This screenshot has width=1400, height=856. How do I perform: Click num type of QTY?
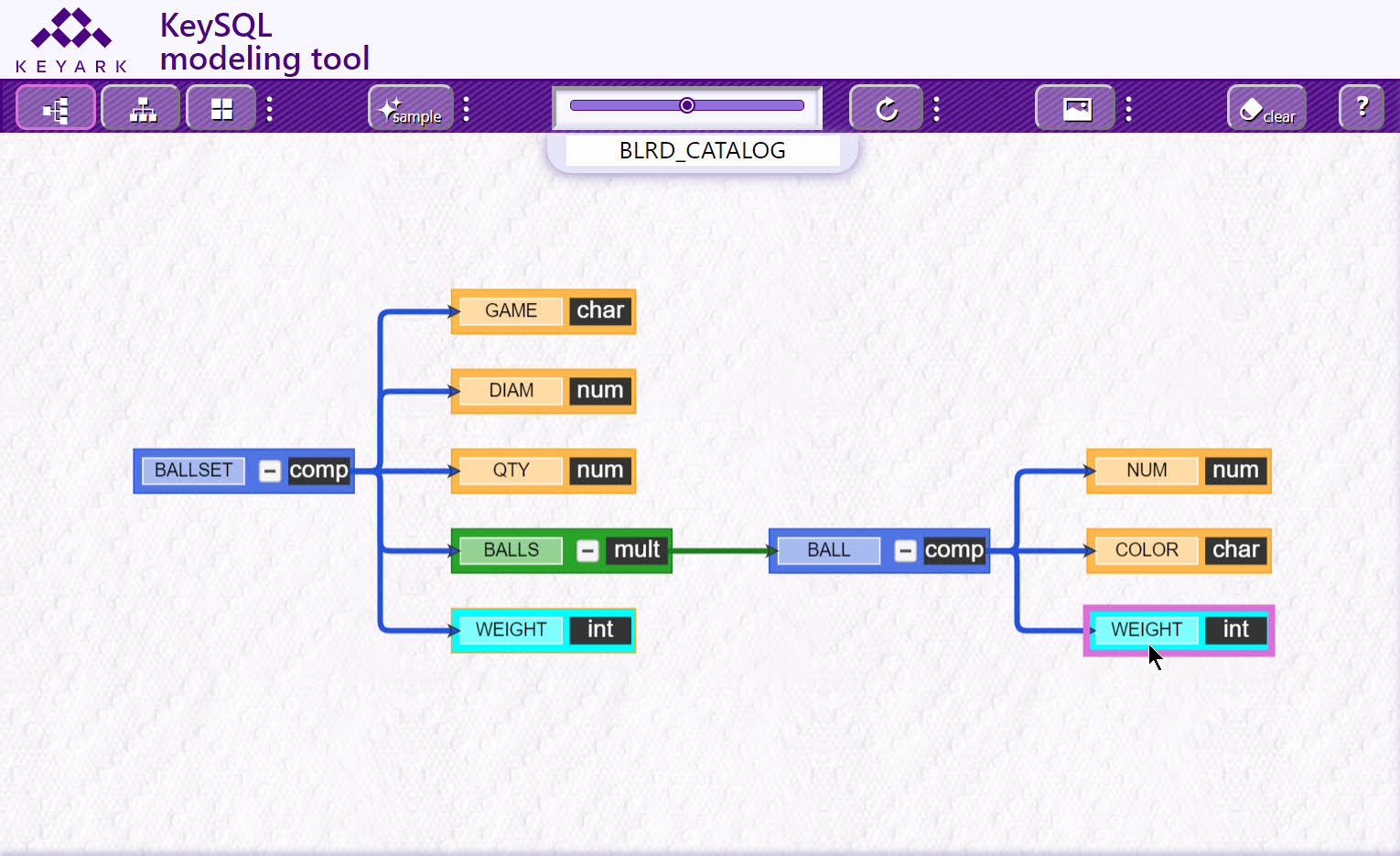(x=600, y=471)
